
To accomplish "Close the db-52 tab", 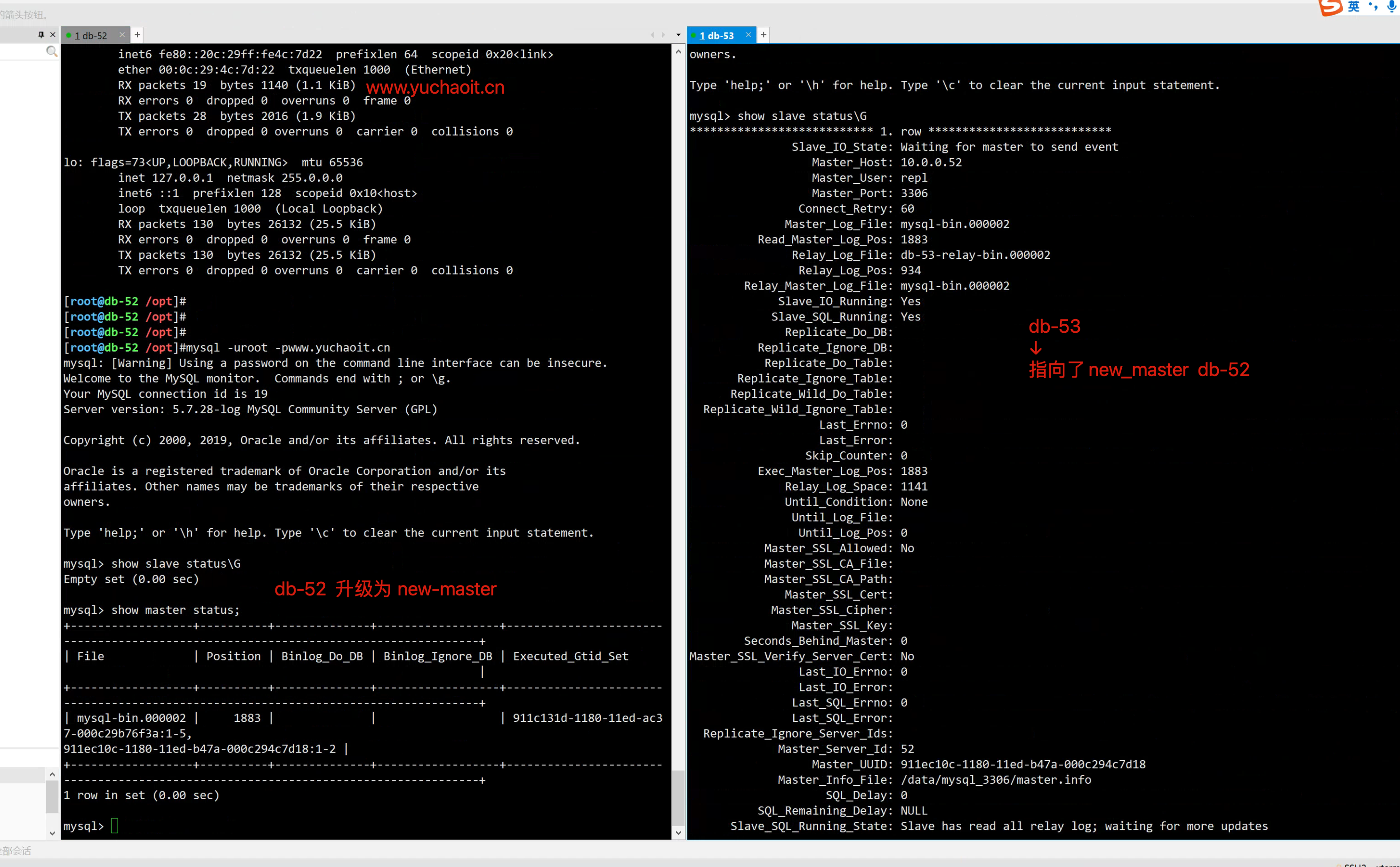I will tap(122, 35).
